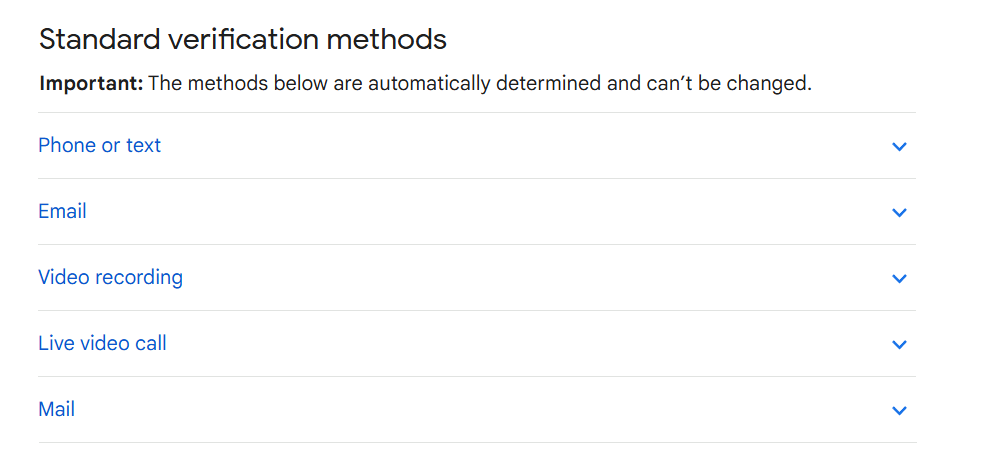Click the Mail method label
994x461 pixels.
click(x=56, y=410)
